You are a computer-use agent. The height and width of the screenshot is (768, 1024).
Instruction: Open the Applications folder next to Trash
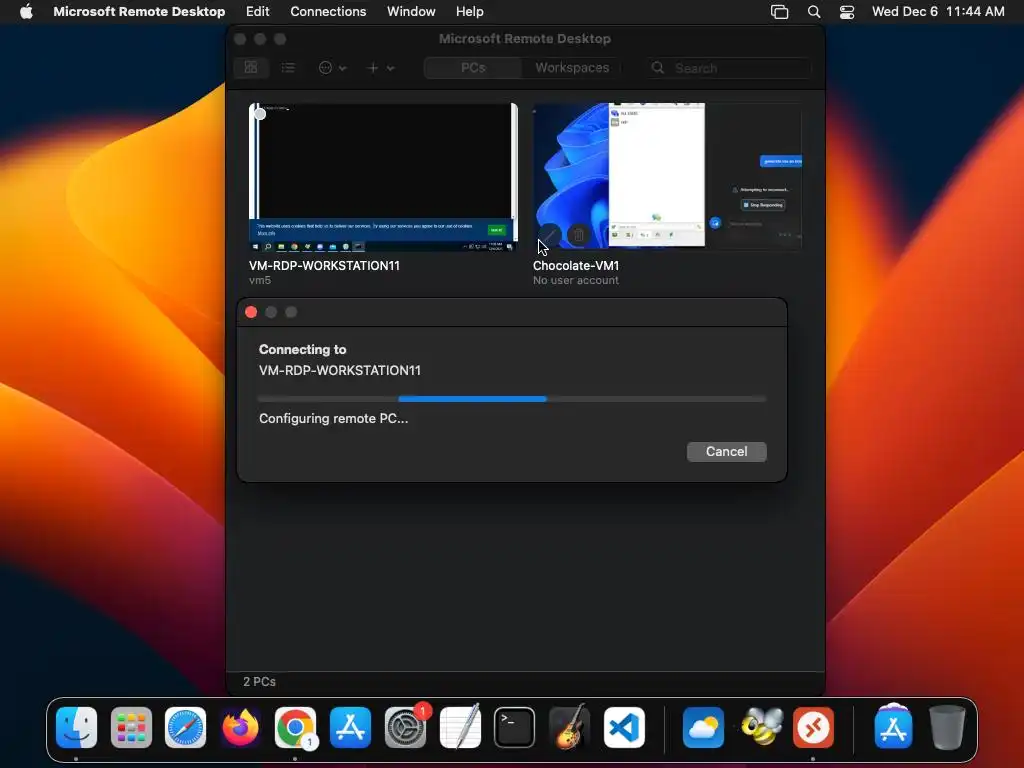(x=893, y=726)
